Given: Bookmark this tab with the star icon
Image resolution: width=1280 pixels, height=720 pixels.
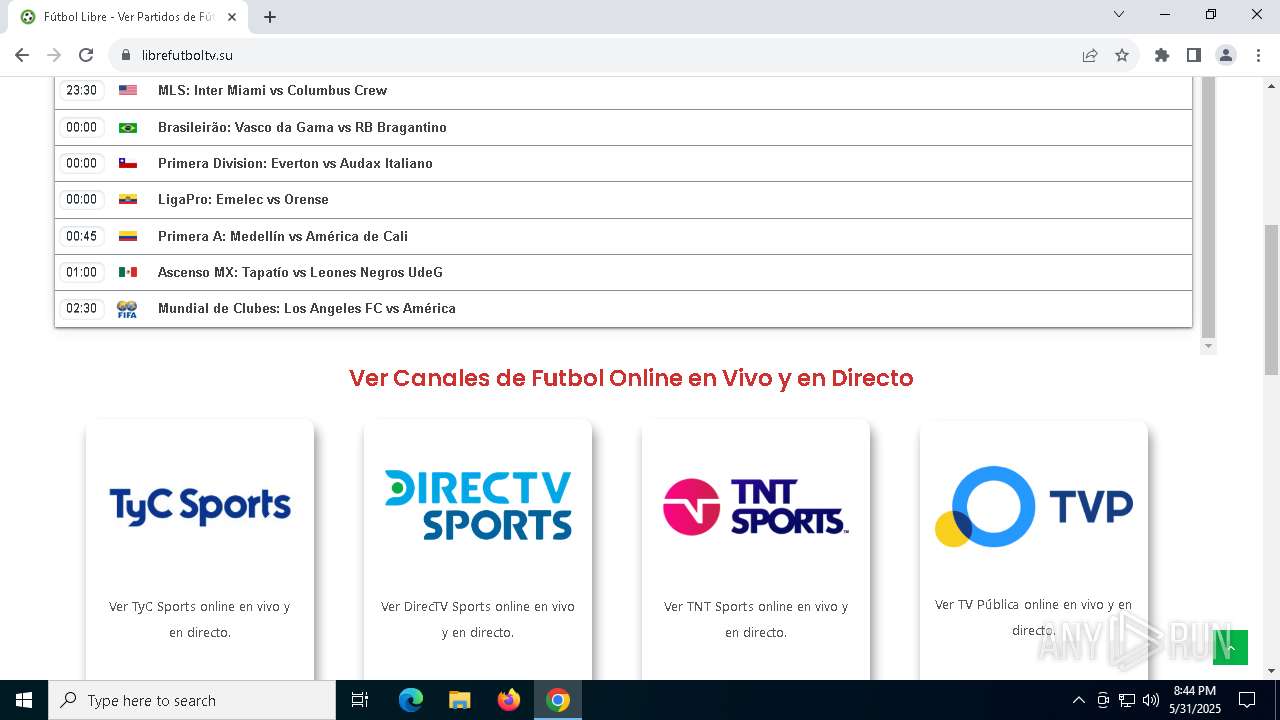Looking at the screenshot, I should click(x=1122, y=55).
